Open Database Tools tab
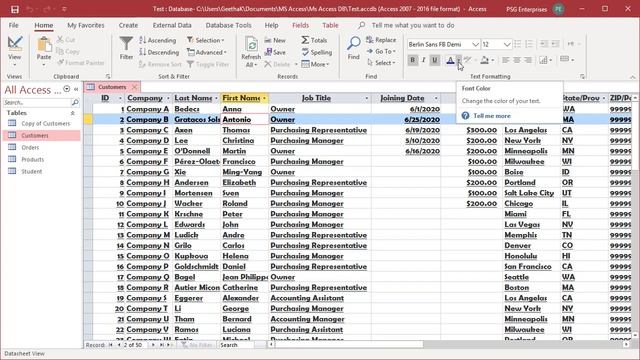 click(228, 25)
